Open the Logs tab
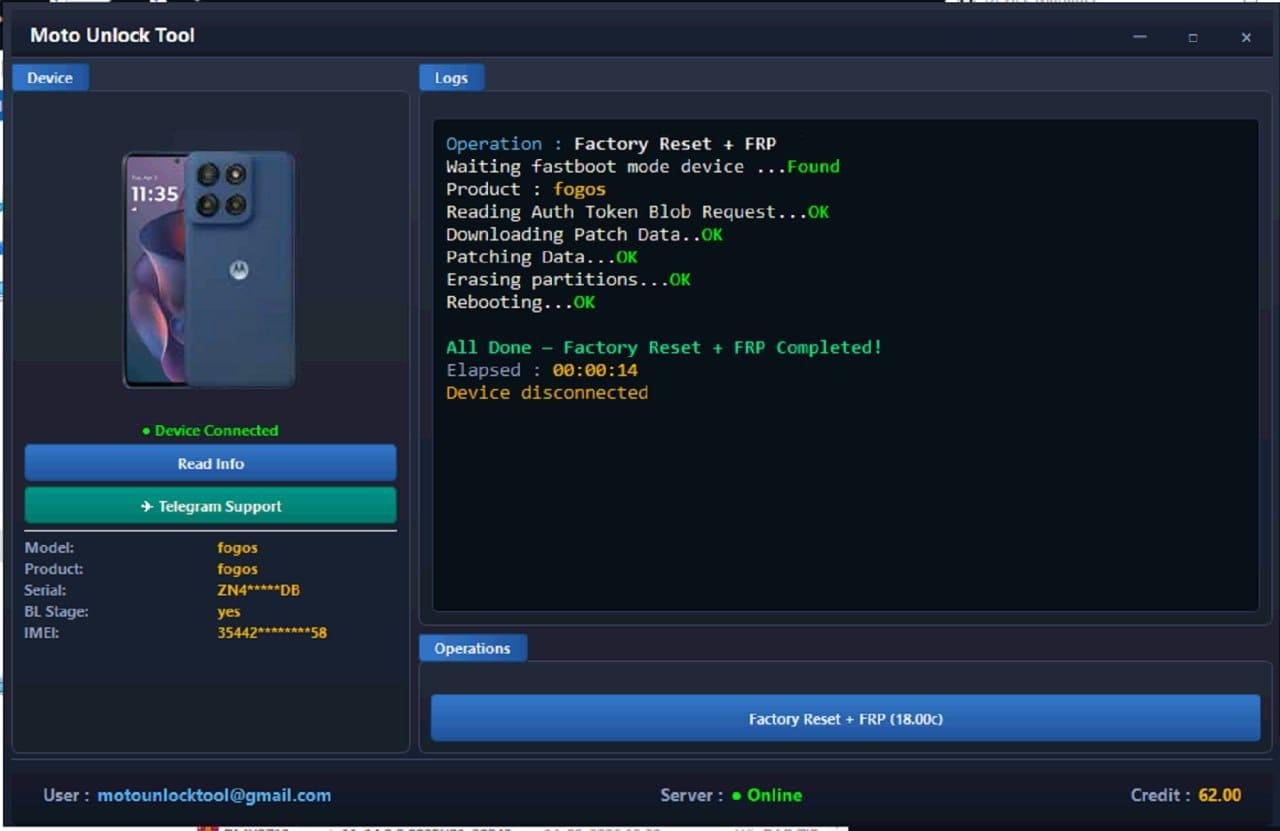1280x831 pixels. click(x=451, y=78)
